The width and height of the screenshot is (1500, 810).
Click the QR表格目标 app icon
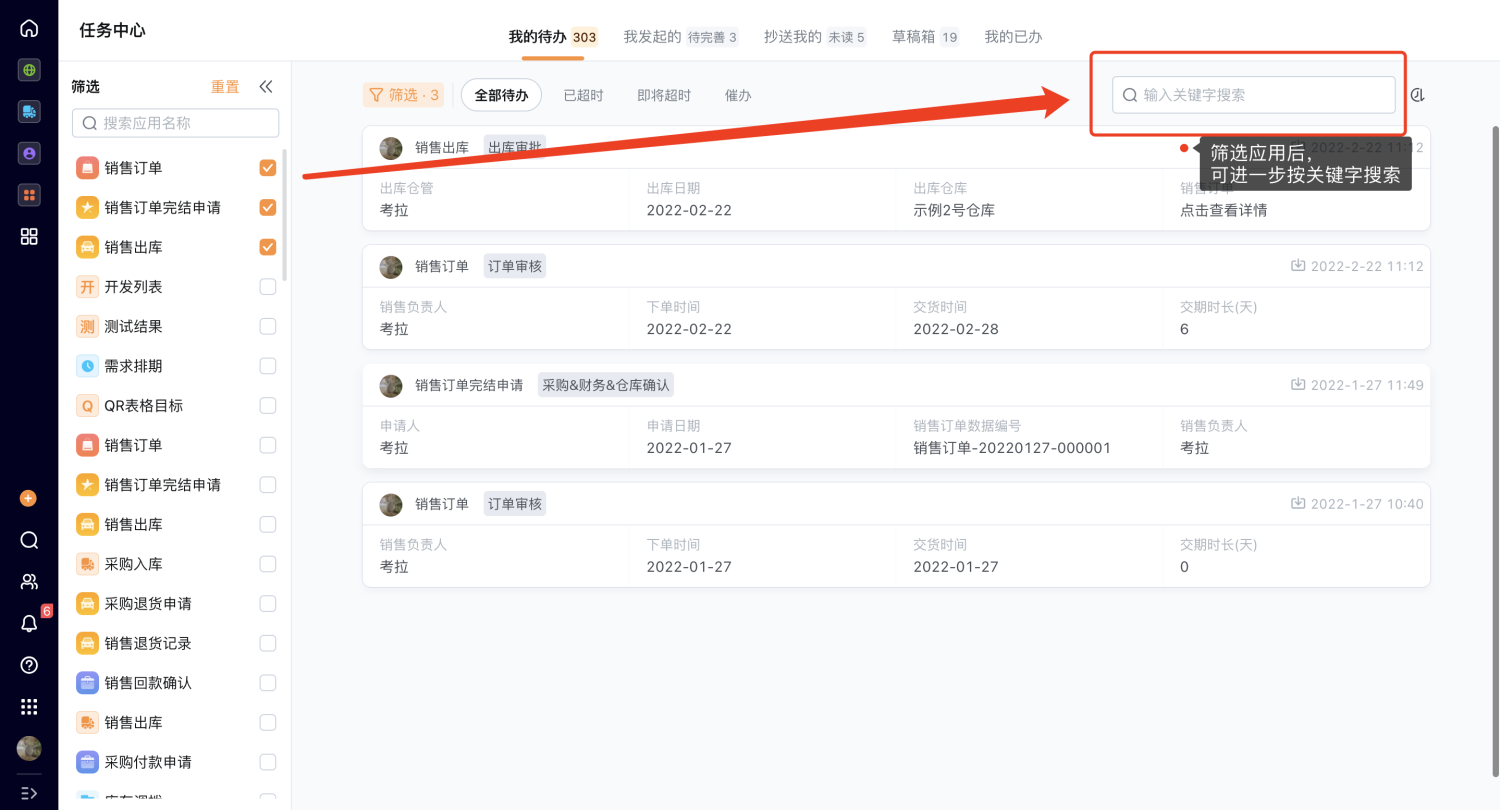(87, 406)
